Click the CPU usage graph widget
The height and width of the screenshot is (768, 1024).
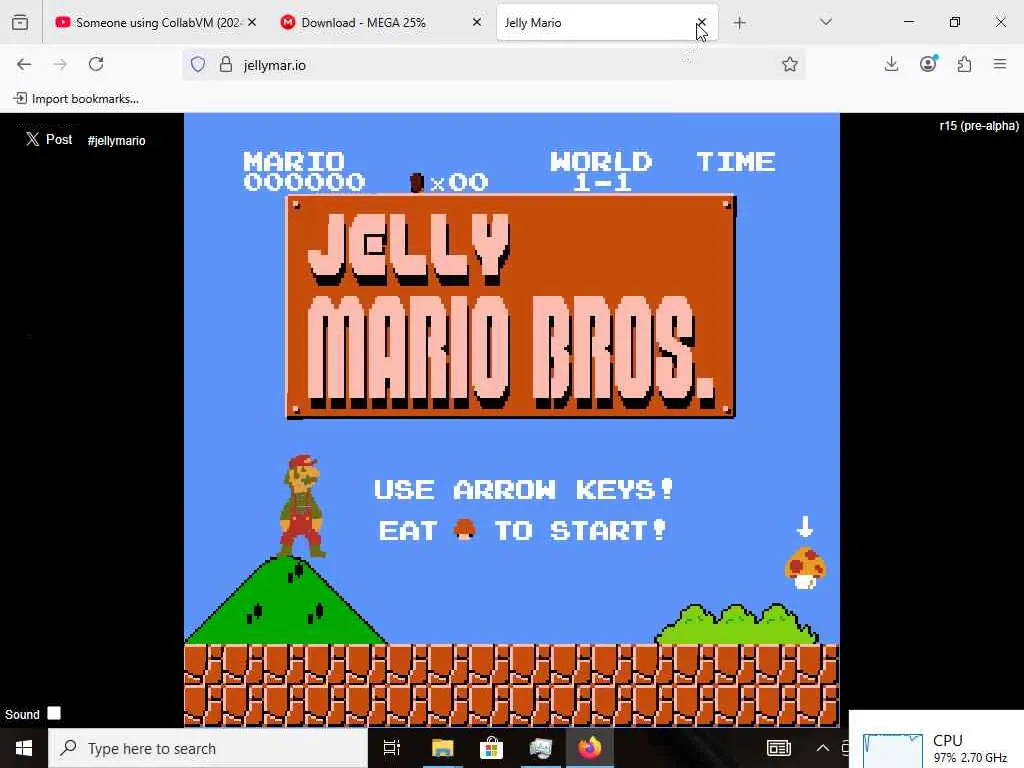(x=892, y=751)
